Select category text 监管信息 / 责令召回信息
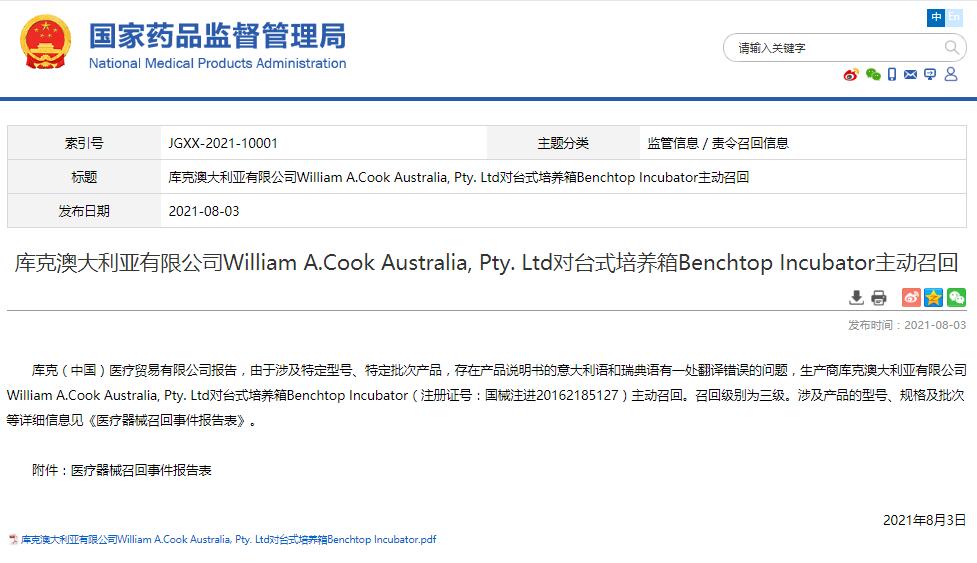This screenshot has width=977, height=563. [718, 143]
